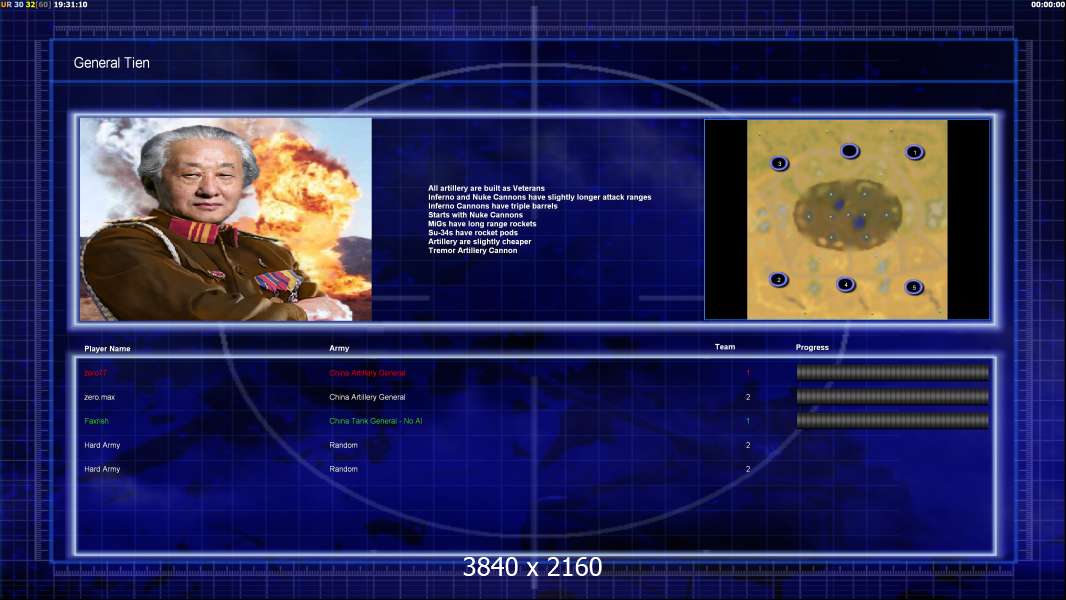The height and width of the screenshot is (600, 1066).
Task: Click the red "China Artillery General" army entry
Action: point(367,373)
